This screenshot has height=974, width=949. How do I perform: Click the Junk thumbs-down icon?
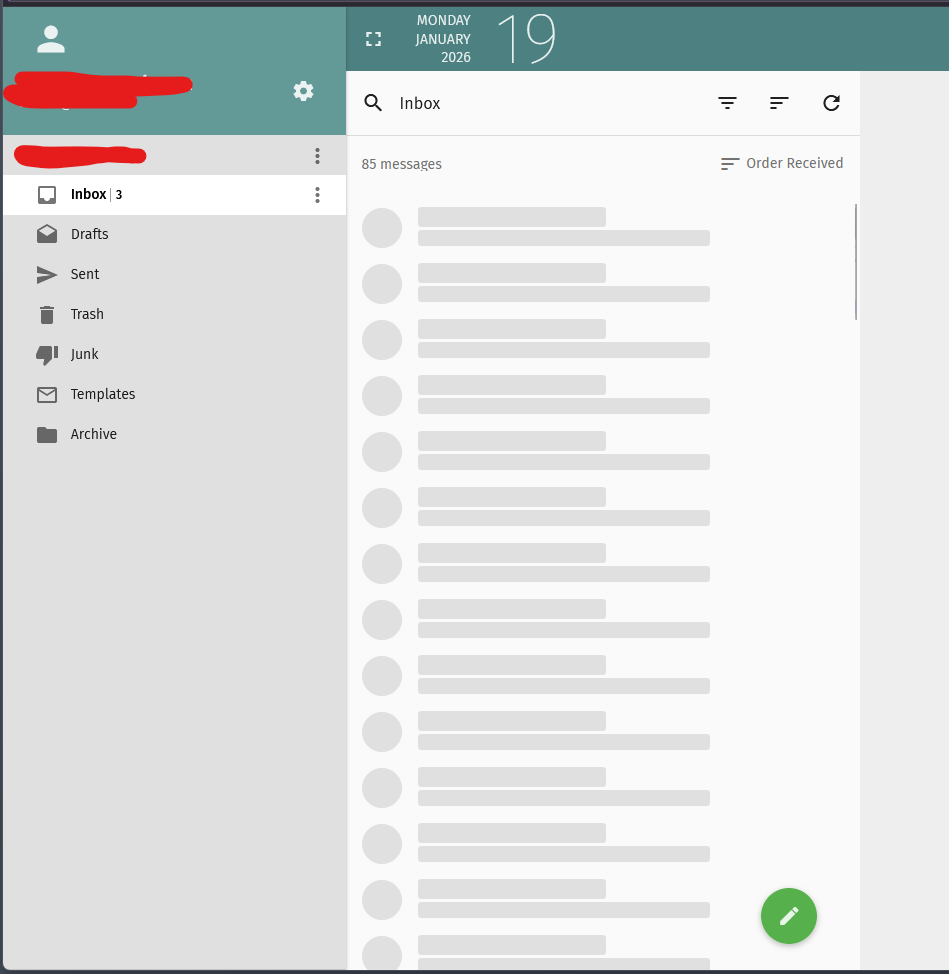pyautogui.click(x=47, y=355)
